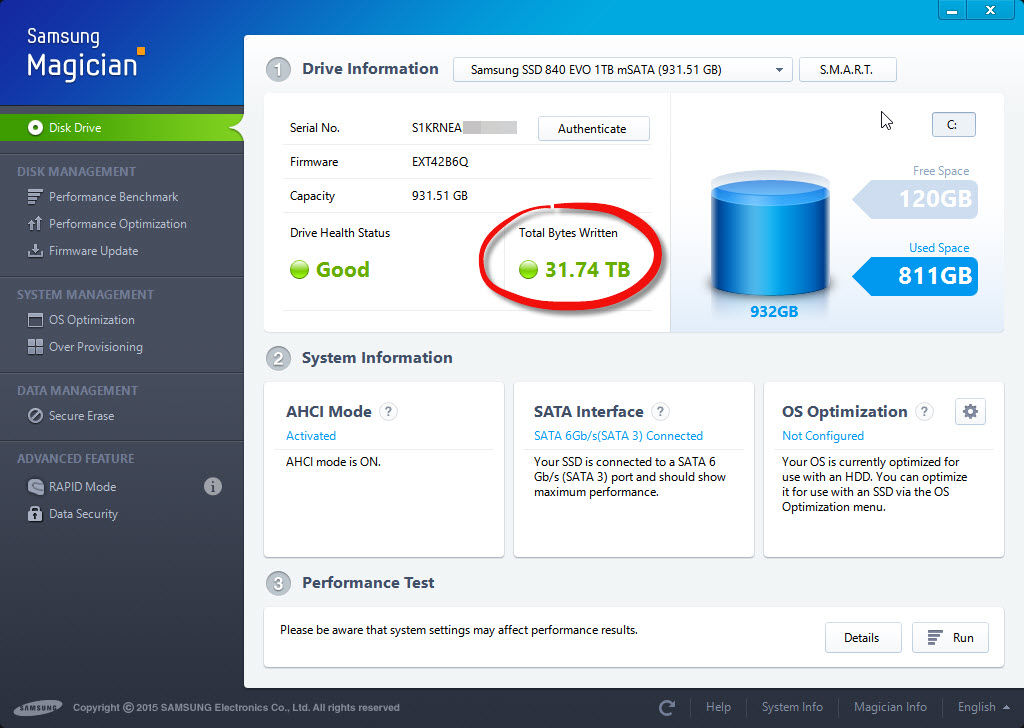Click the Not Configured status text
Viewport: 1024px width, 728px height.
pos(823,435)
